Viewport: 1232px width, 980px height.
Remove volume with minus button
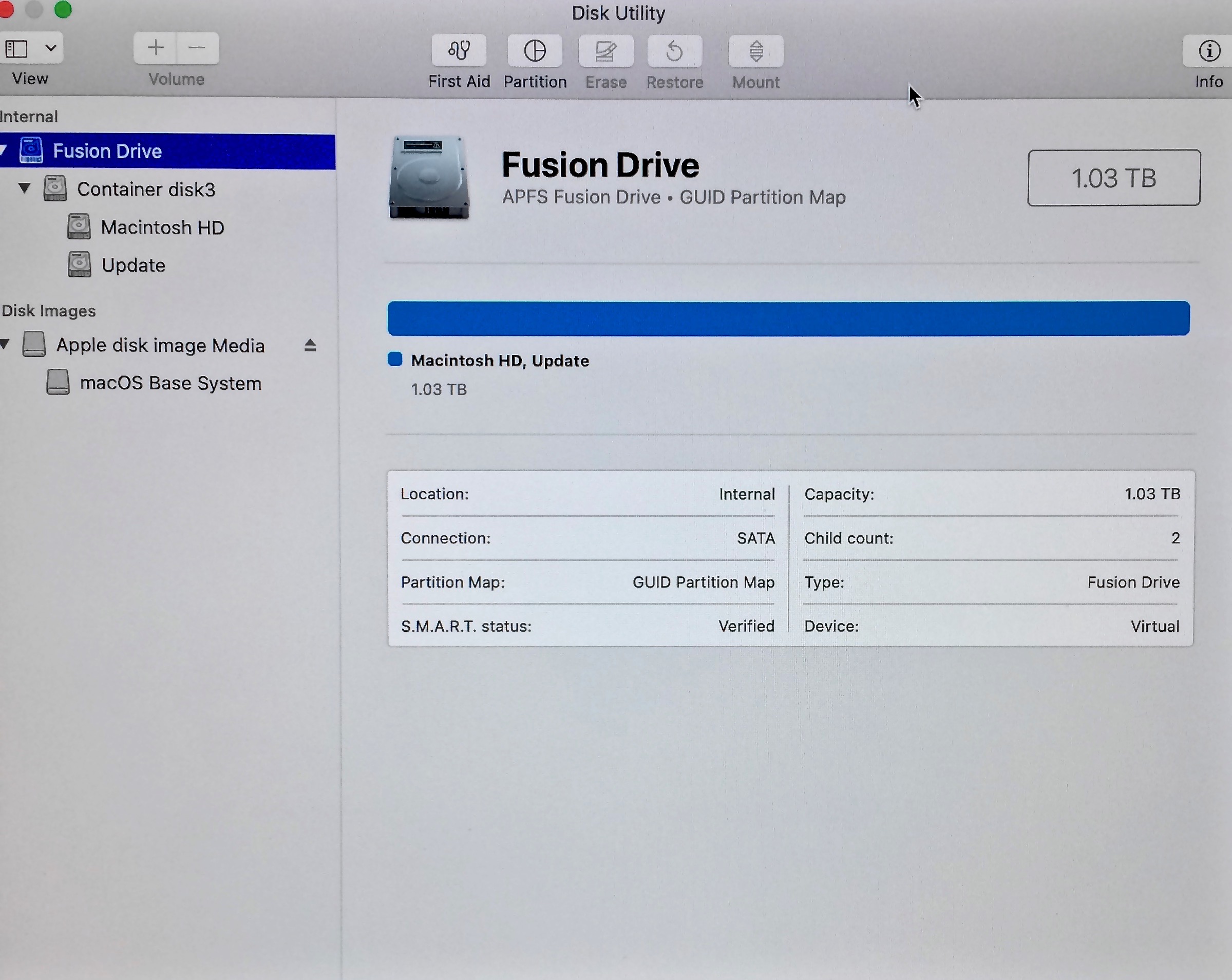click(x=197, y=48)
